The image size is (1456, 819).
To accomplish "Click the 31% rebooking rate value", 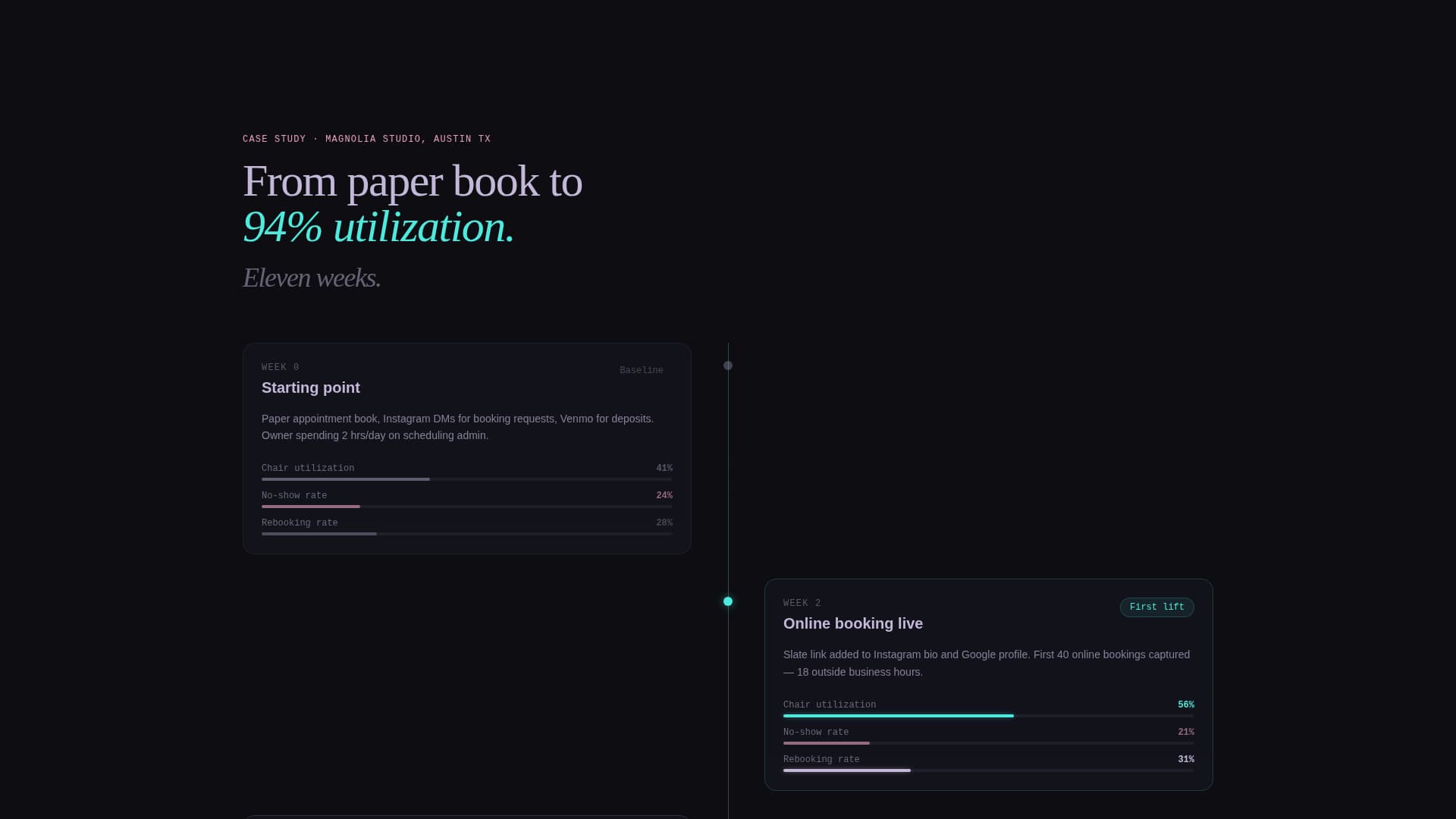I will 1186,760.
